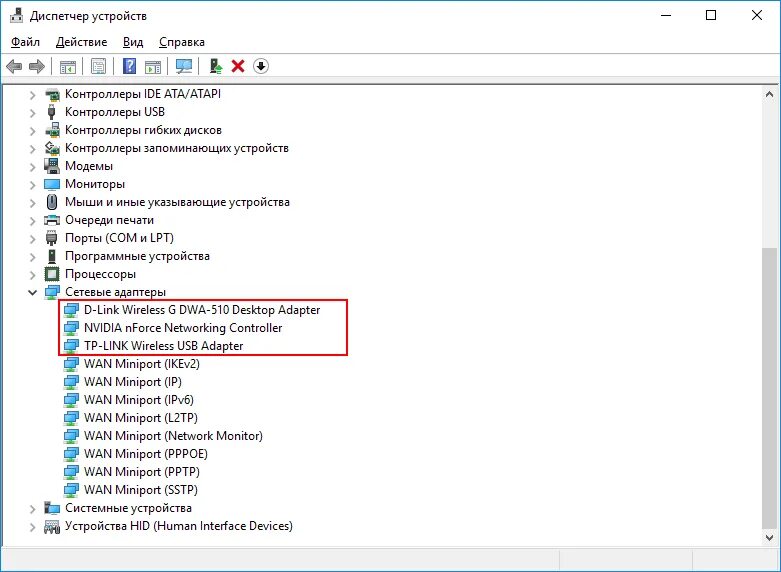Click the Порты (COM и LPT) label
781x572 pixels.
tap(119, 238)
